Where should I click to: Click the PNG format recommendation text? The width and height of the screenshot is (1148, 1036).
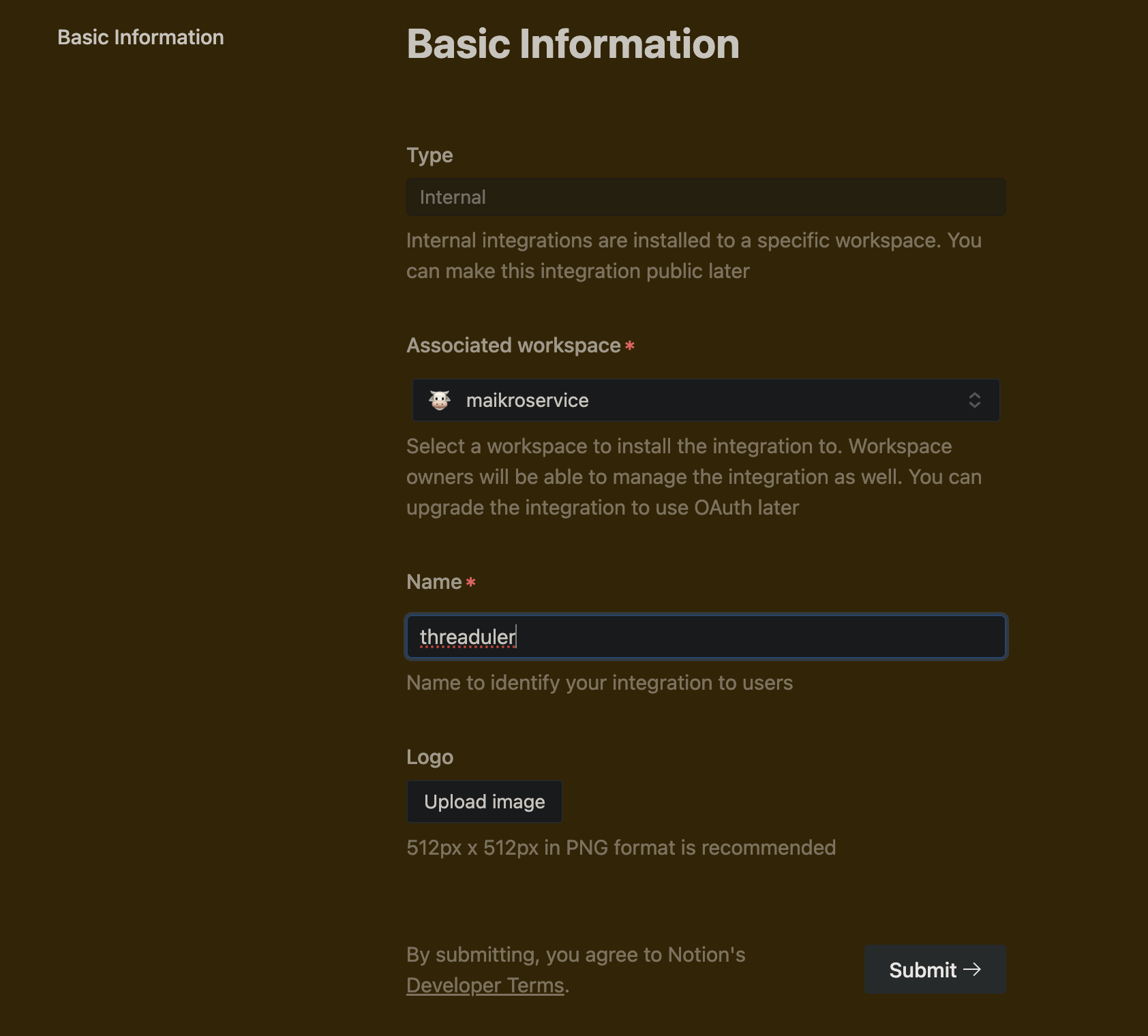click(621, 848)
